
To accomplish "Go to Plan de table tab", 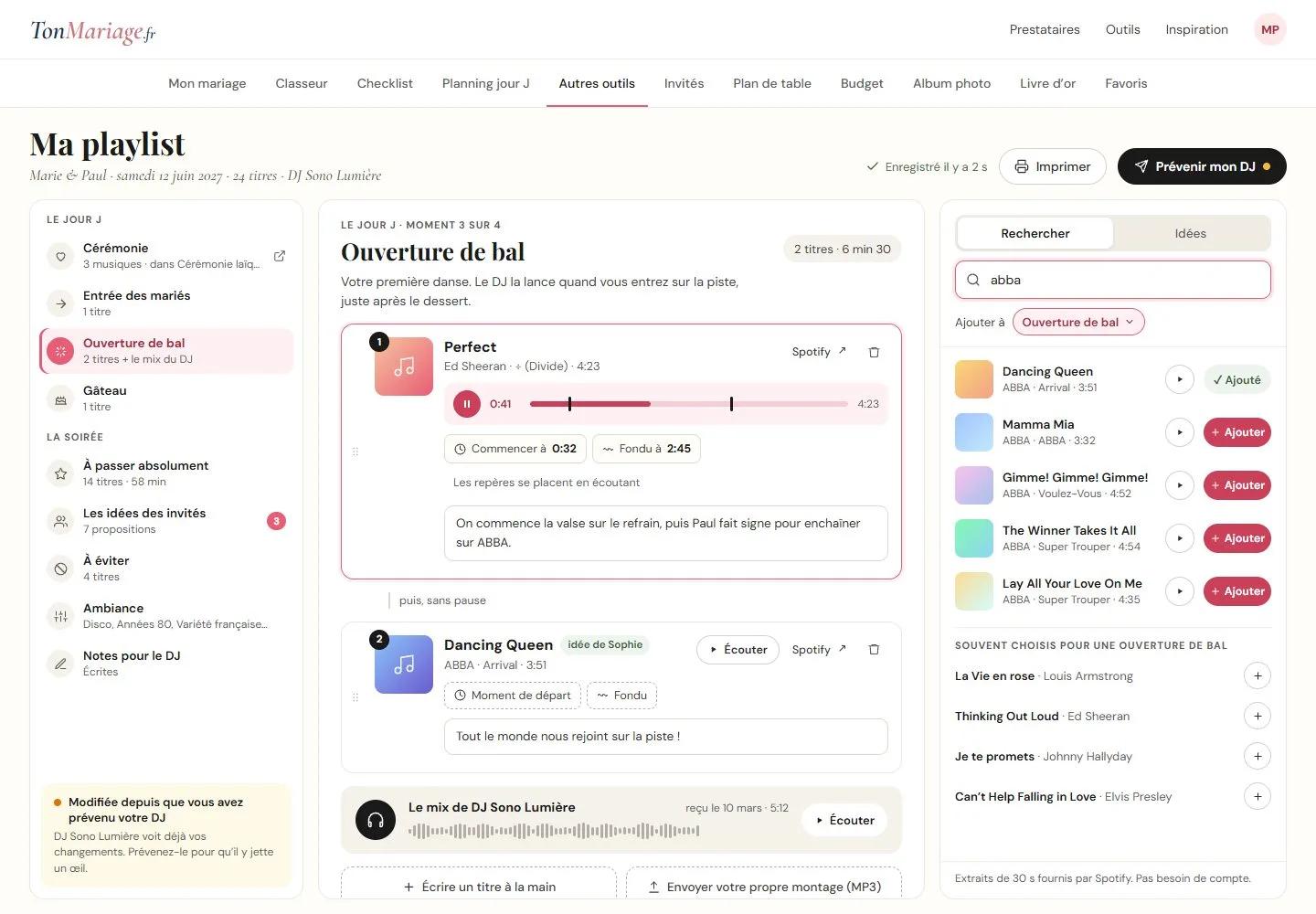I will pyautogui.click(x=772, y=83).
